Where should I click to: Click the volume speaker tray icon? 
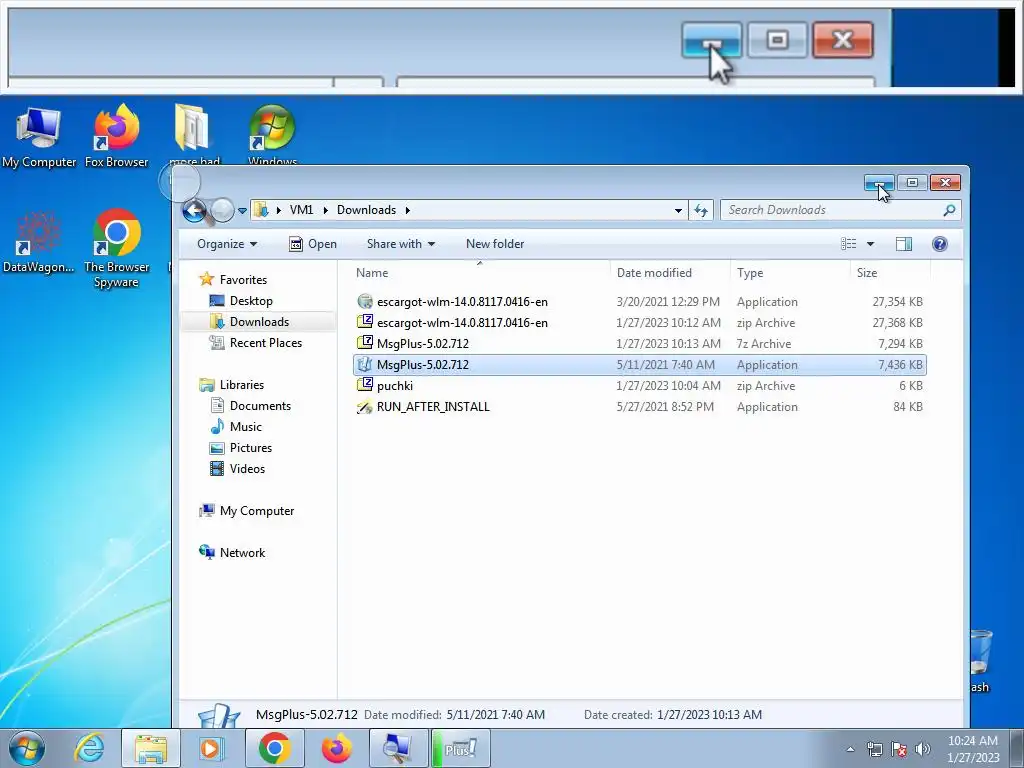coord(922,749)
